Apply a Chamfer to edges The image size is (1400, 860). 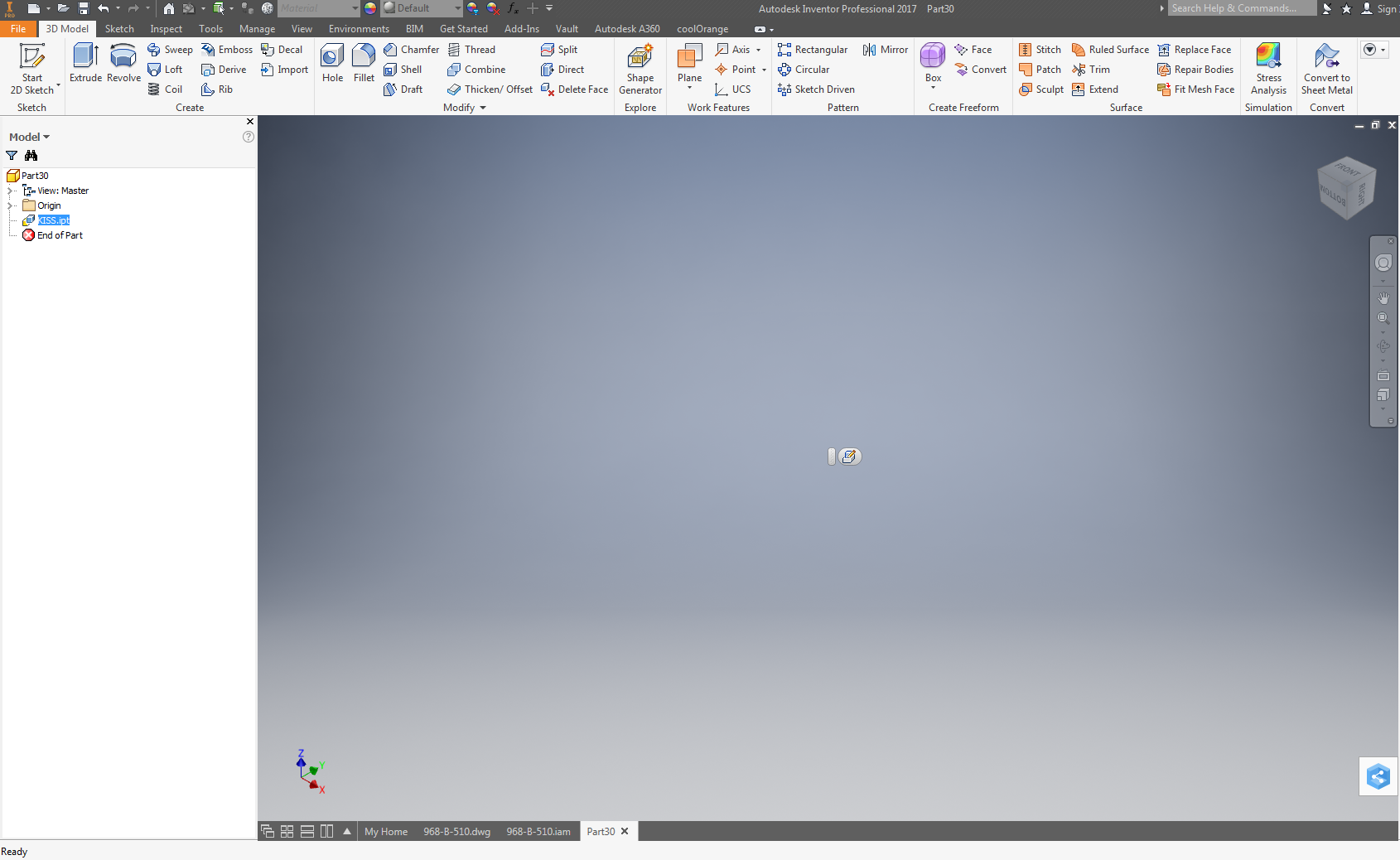point(411,50)
